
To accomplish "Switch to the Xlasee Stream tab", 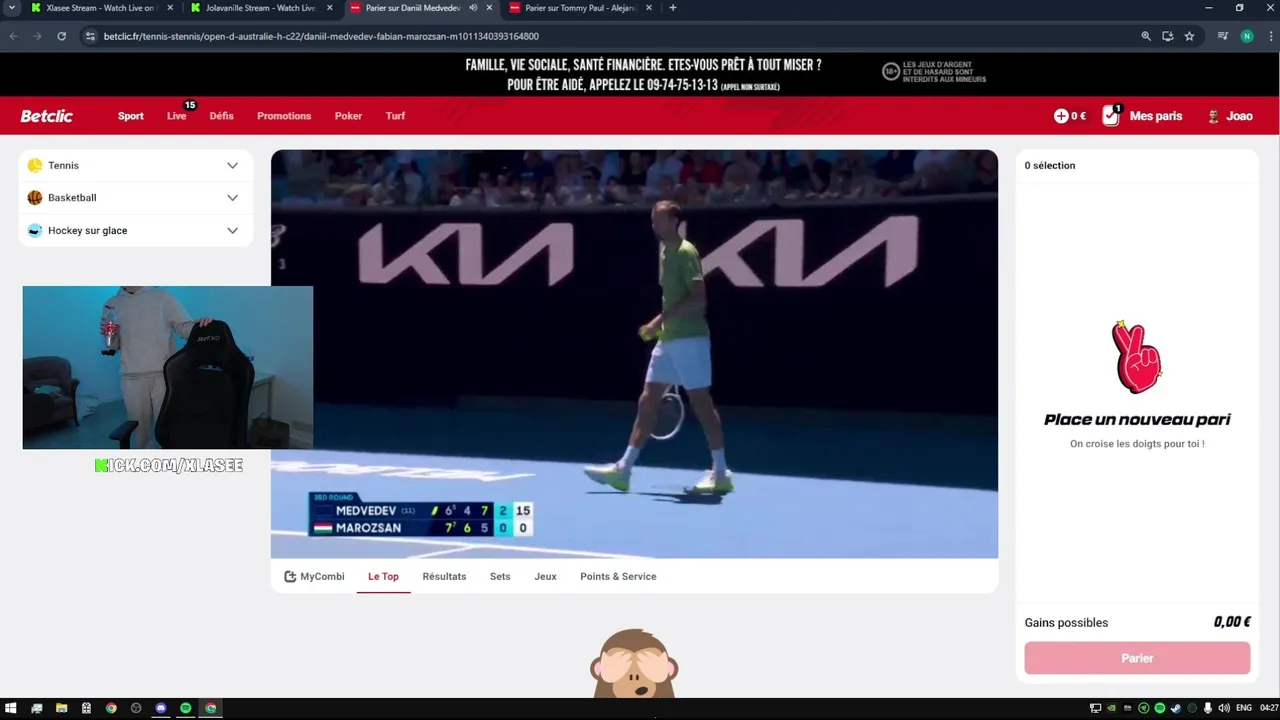I will [100, 8].
